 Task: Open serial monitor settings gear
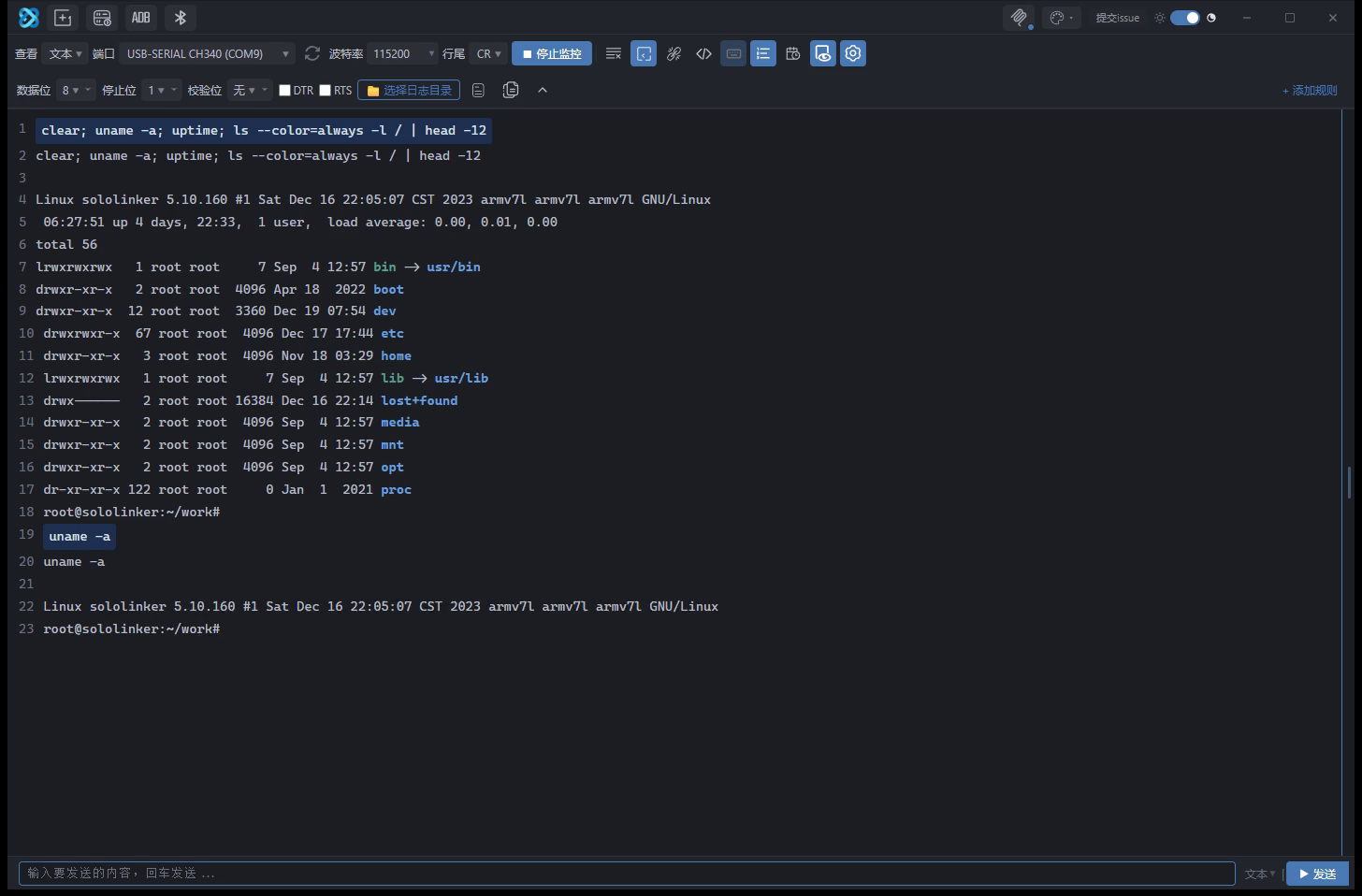(x=853, y=53)
